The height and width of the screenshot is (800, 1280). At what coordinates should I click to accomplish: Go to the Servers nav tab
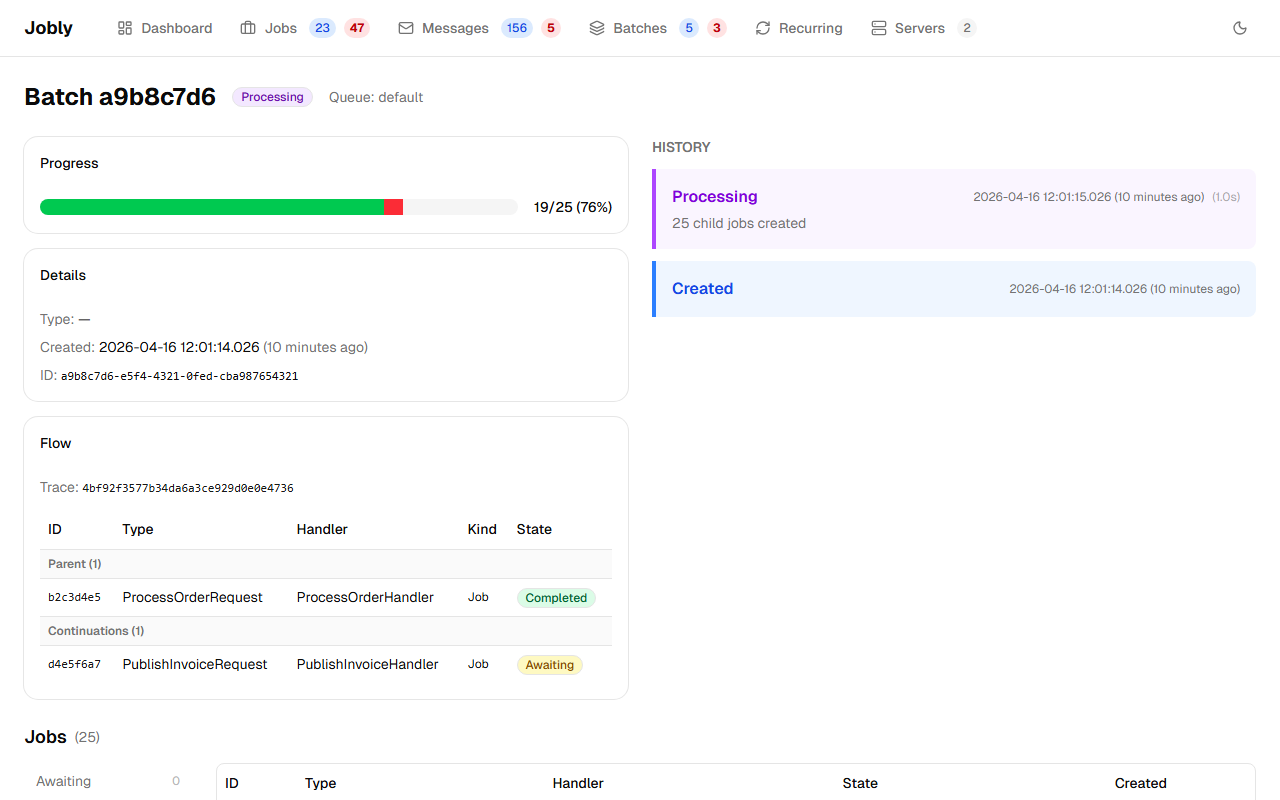919,28
